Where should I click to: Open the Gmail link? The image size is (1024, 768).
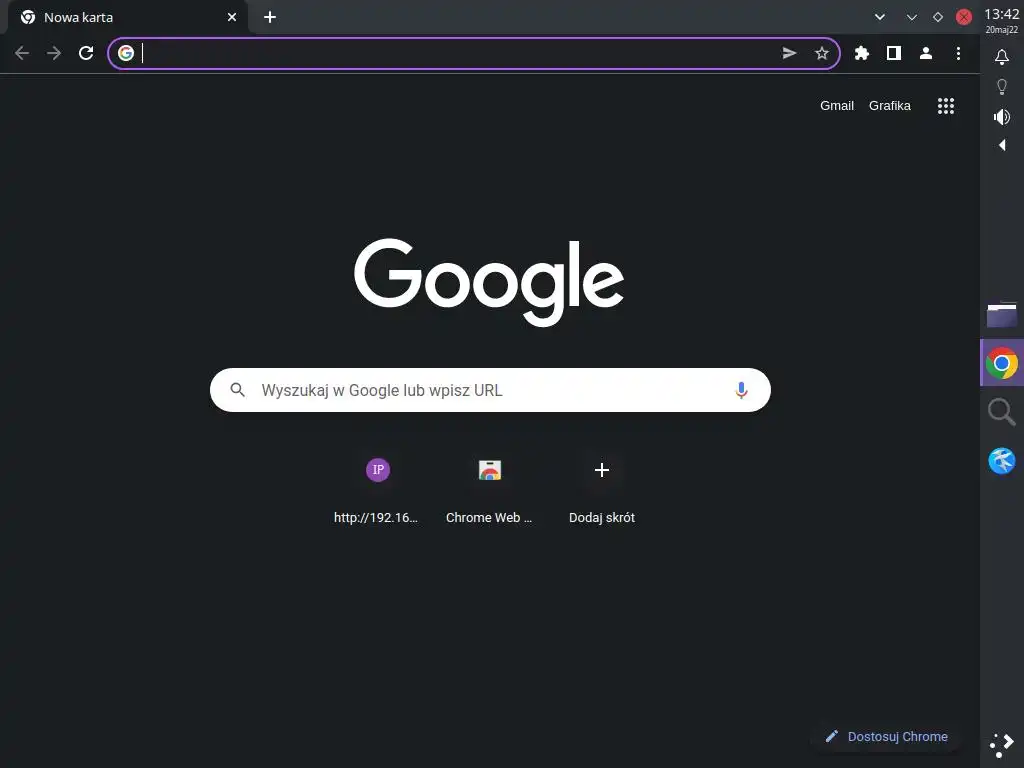[837, 106]
